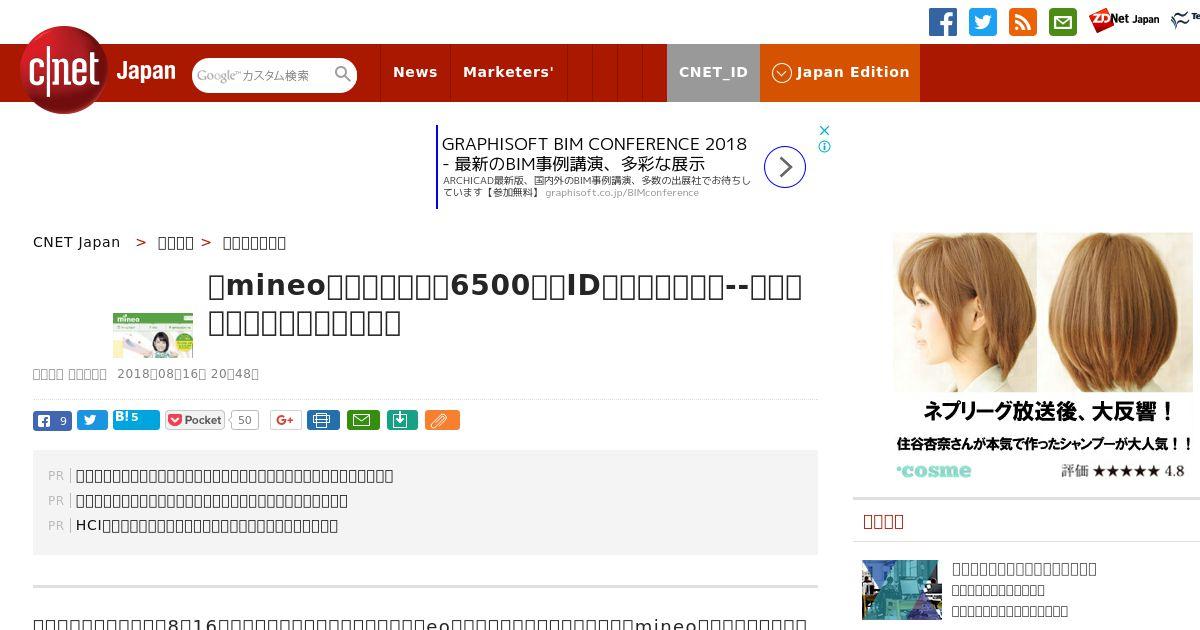This screenshot has width=1200, height=630.
Task: Open the hair shampoo @cosme ad image
Action: click(x=1043, y=357)
